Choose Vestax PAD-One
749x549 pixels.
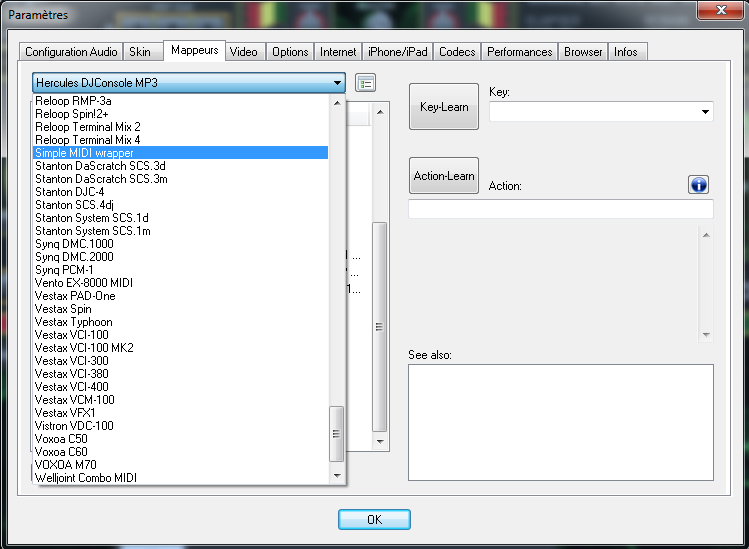pyautogui.click(x=181, y=296)
